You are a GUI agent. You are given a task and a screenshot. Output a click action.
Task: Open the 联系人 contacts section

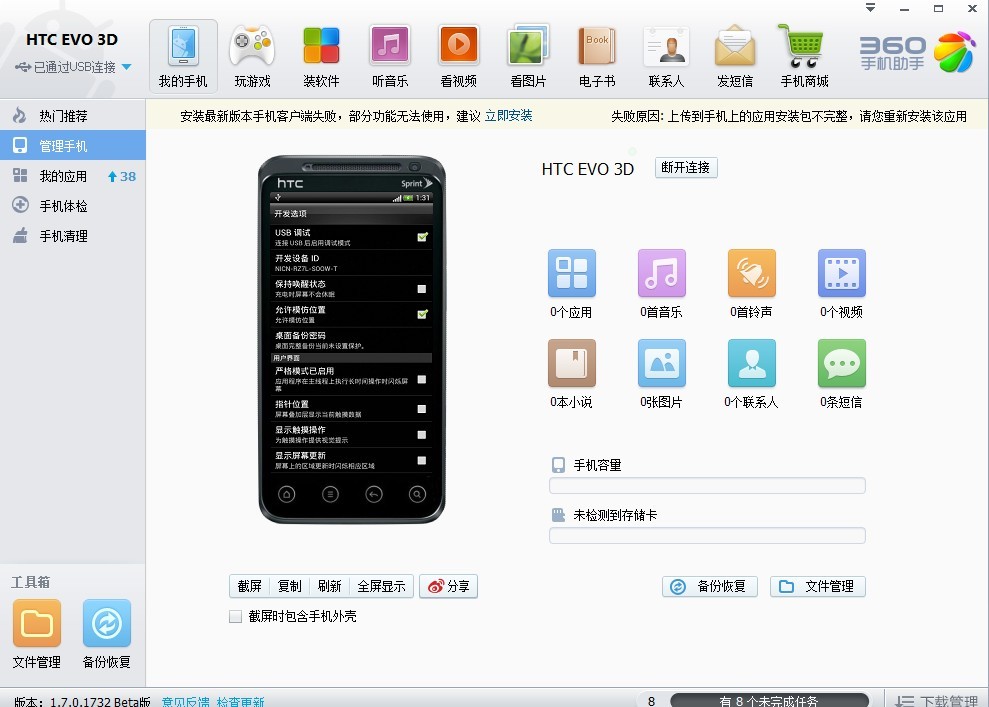pos(666,57)
